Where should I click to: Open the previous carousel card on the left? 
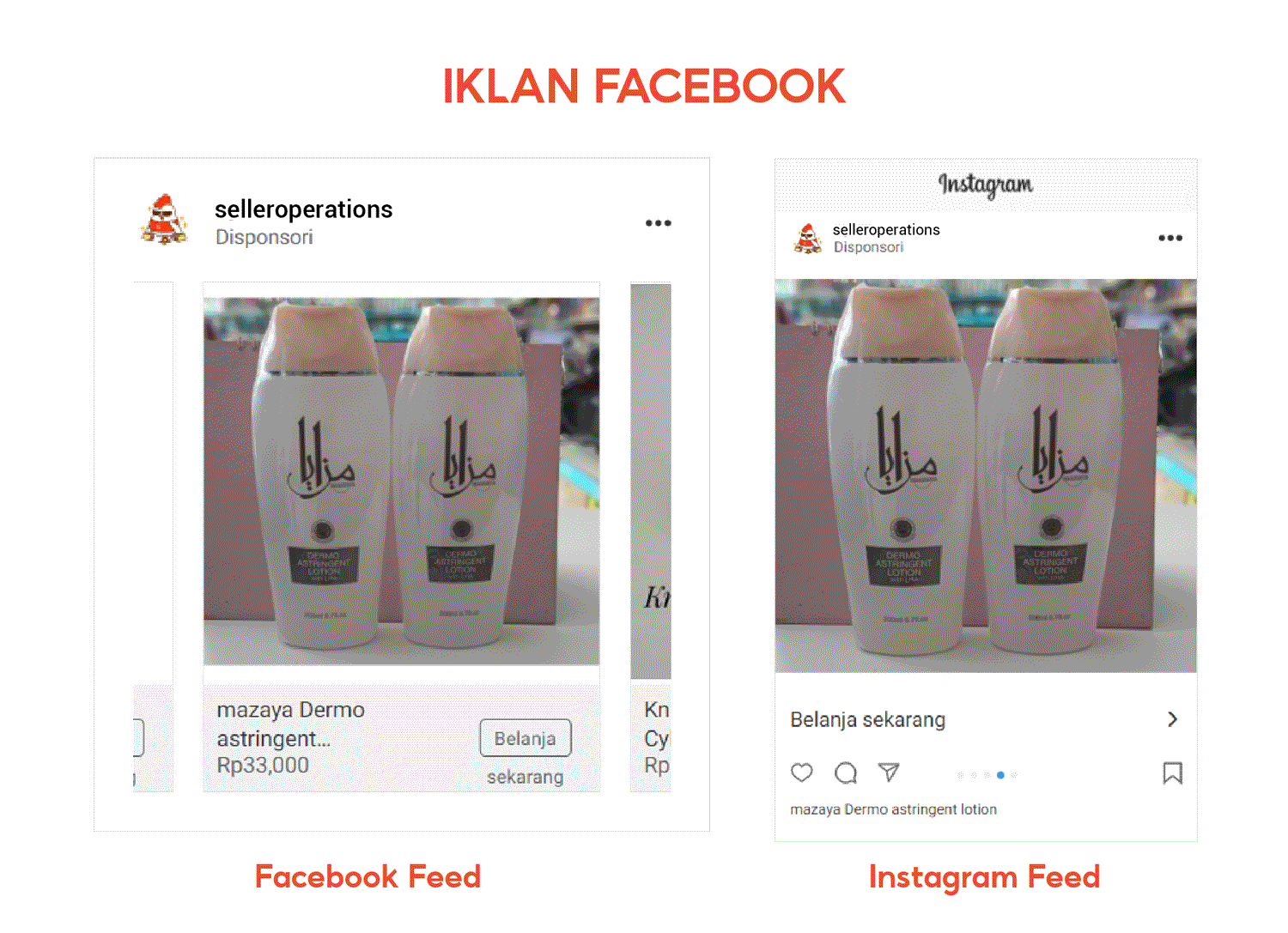pos(153,536)
